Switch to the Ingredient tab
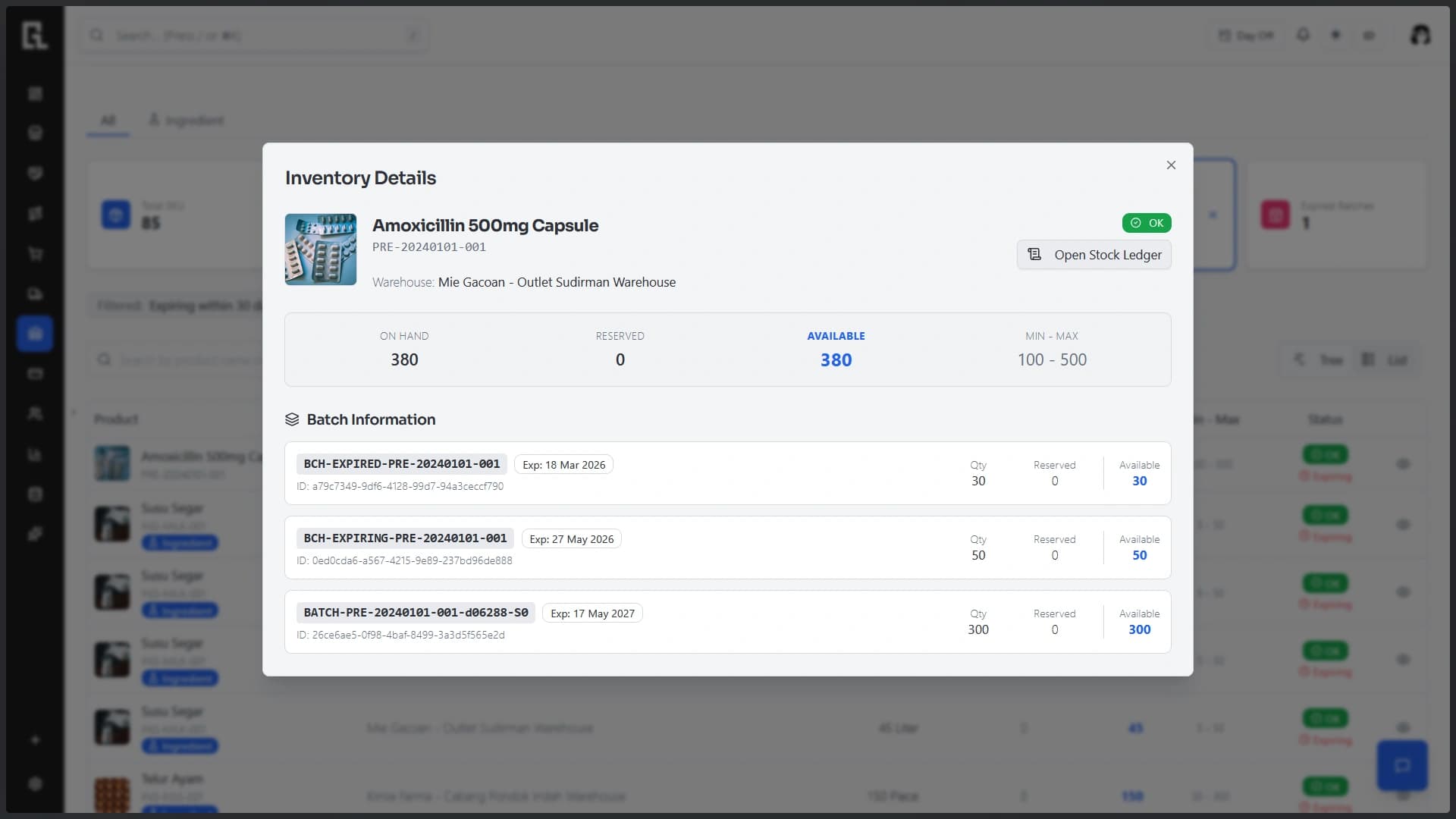 187,121
